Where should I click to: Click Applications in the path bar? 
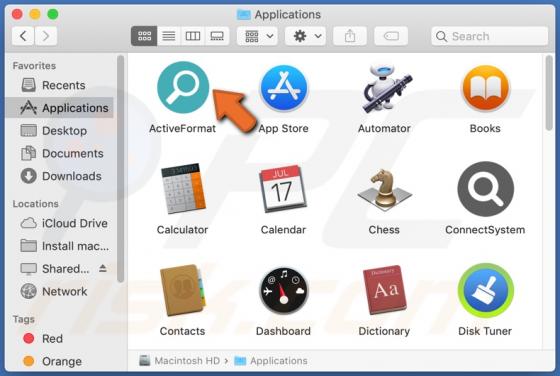(x=271, y=361)
